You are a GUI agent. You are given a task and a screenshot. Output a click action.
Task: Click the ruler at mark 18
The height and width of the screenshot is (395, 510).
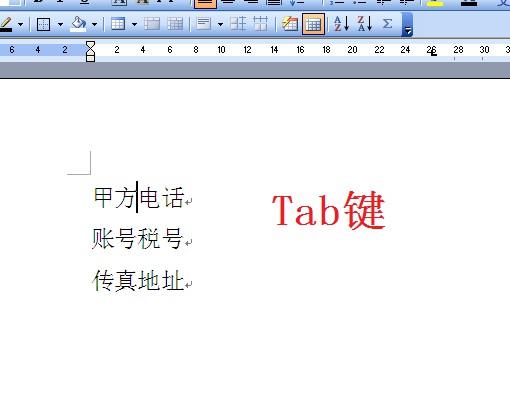[326, 50]
